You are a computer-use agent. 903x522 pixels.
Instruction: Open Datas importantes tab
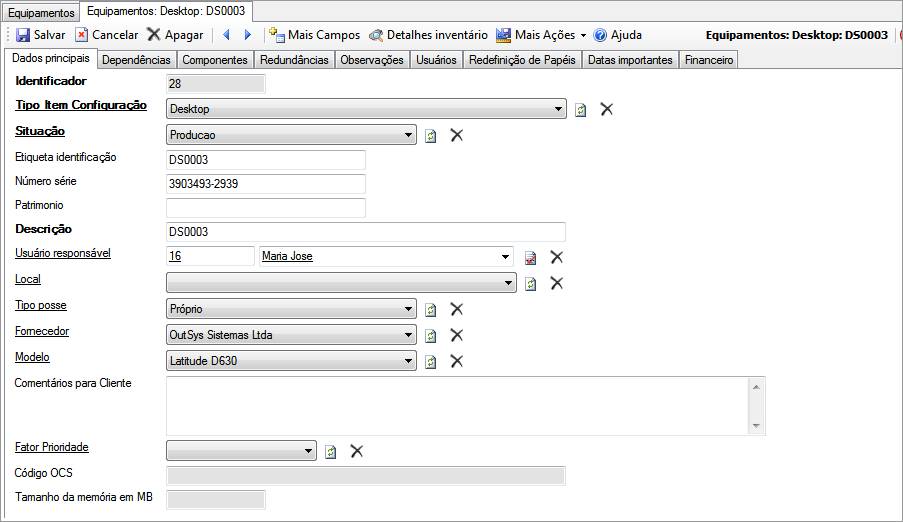pyautogui.click(x=630, y=60)
